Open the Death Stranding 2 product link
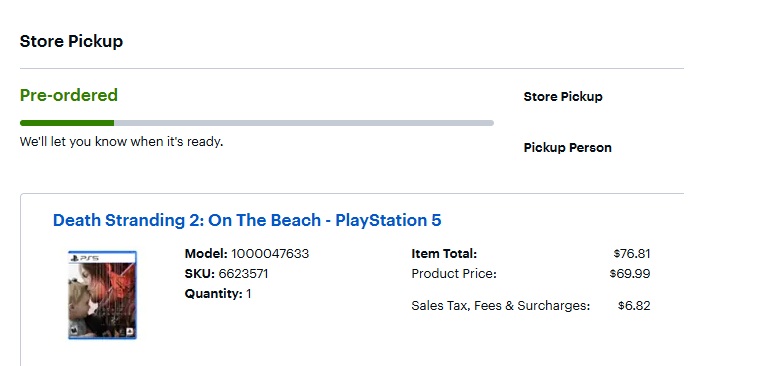 [247, 220]
